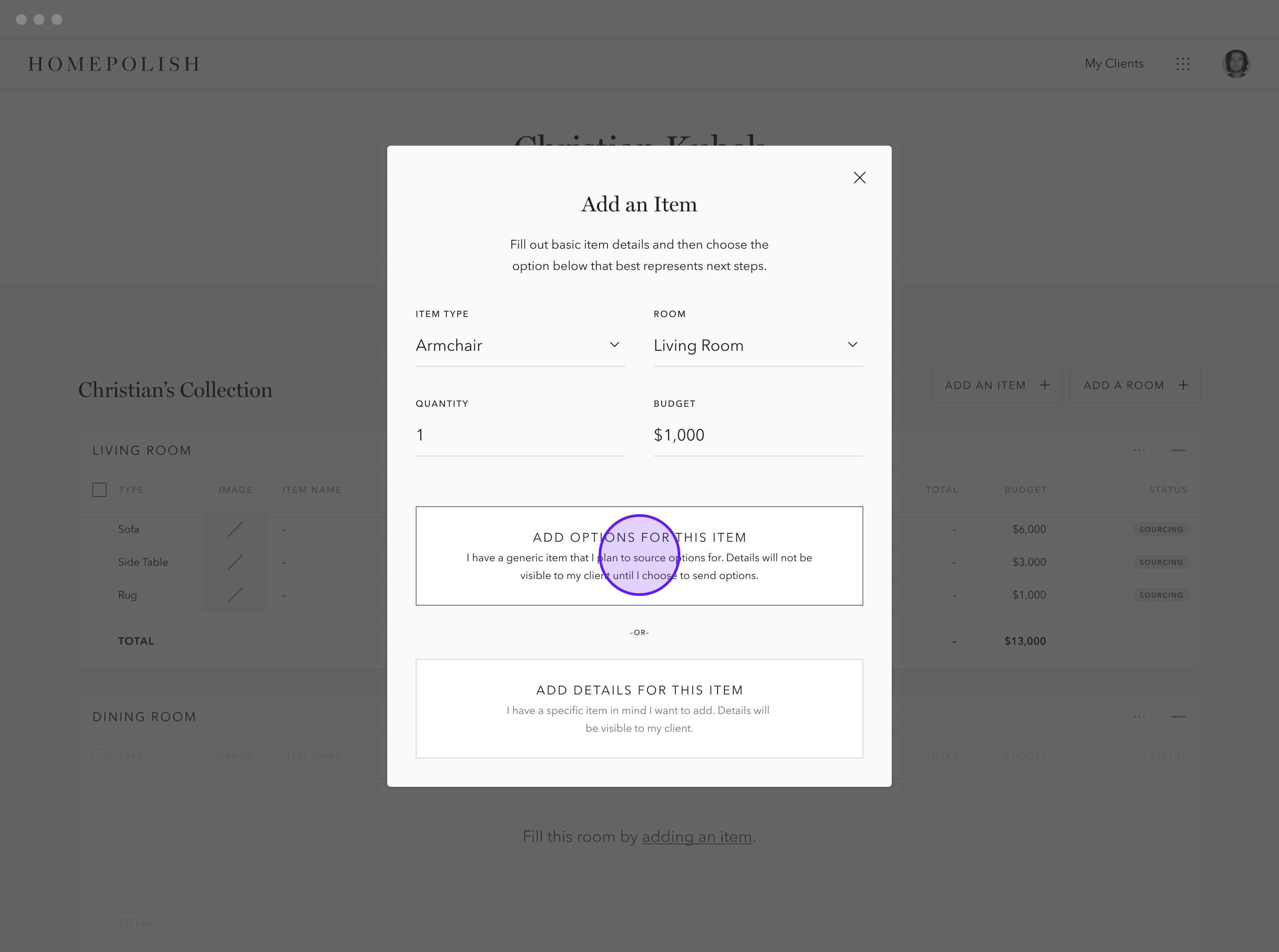
Task: Click the Living Room Type column header
Action: point(131,490)
